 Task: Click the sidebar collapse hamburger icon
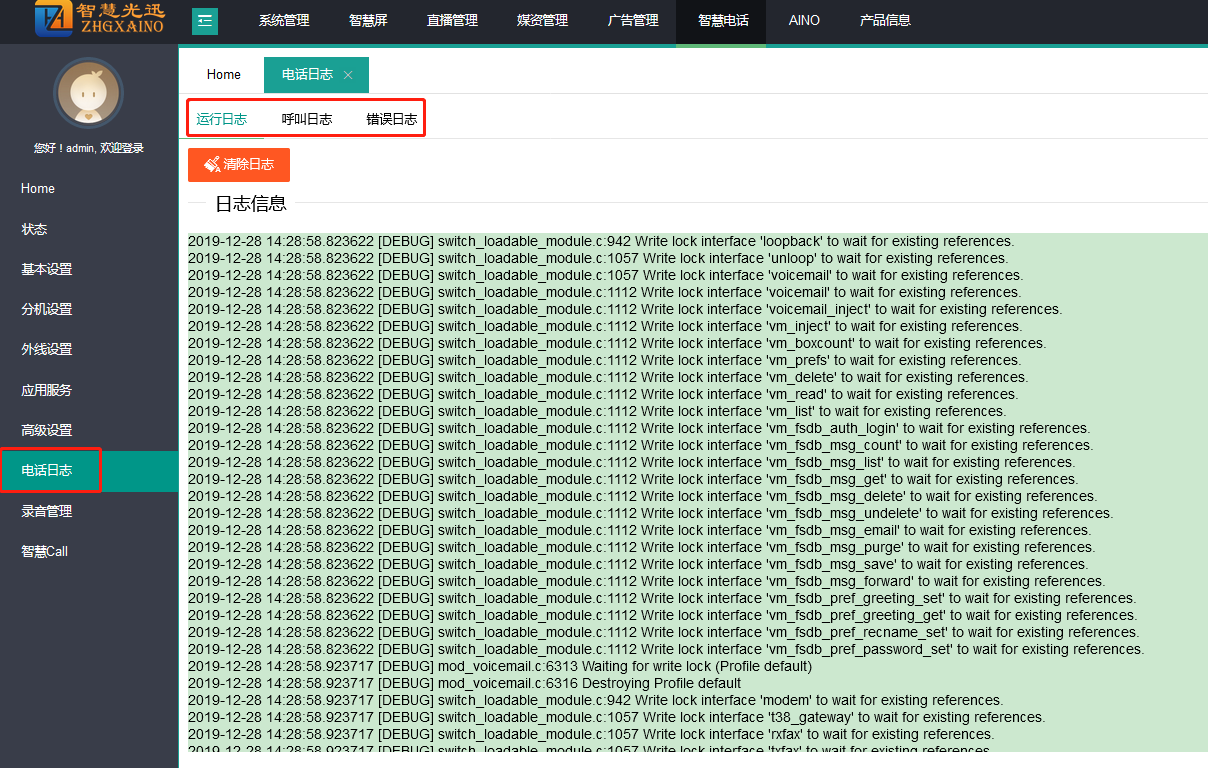204,21
